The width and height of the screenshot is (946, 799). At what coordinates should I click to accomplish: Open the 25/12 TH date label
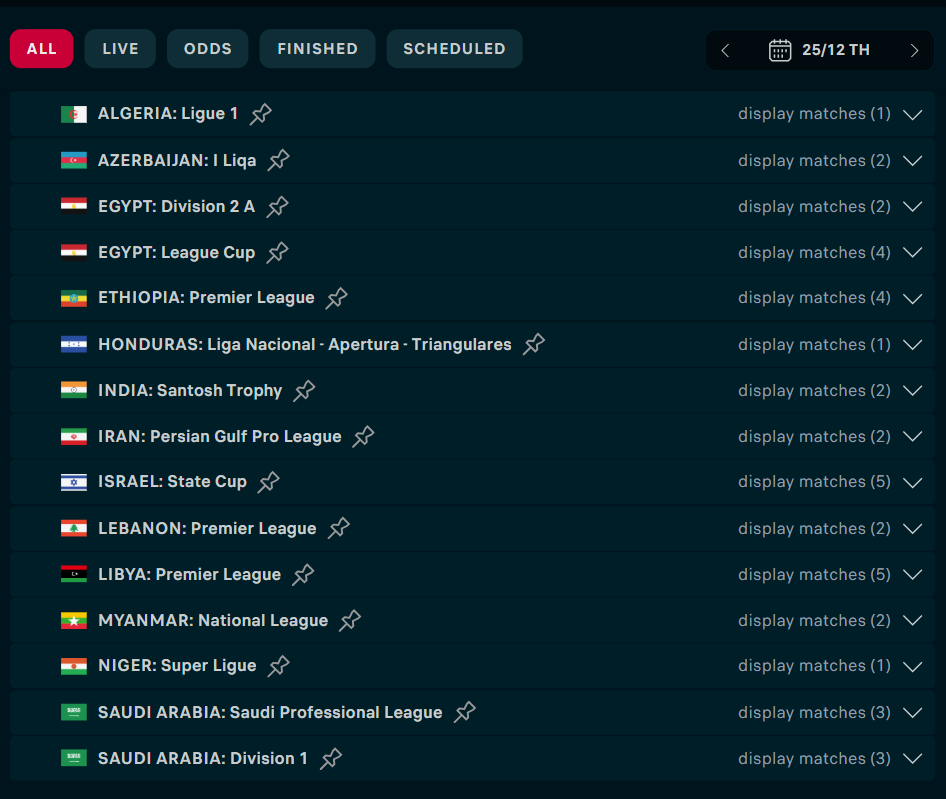836,50
